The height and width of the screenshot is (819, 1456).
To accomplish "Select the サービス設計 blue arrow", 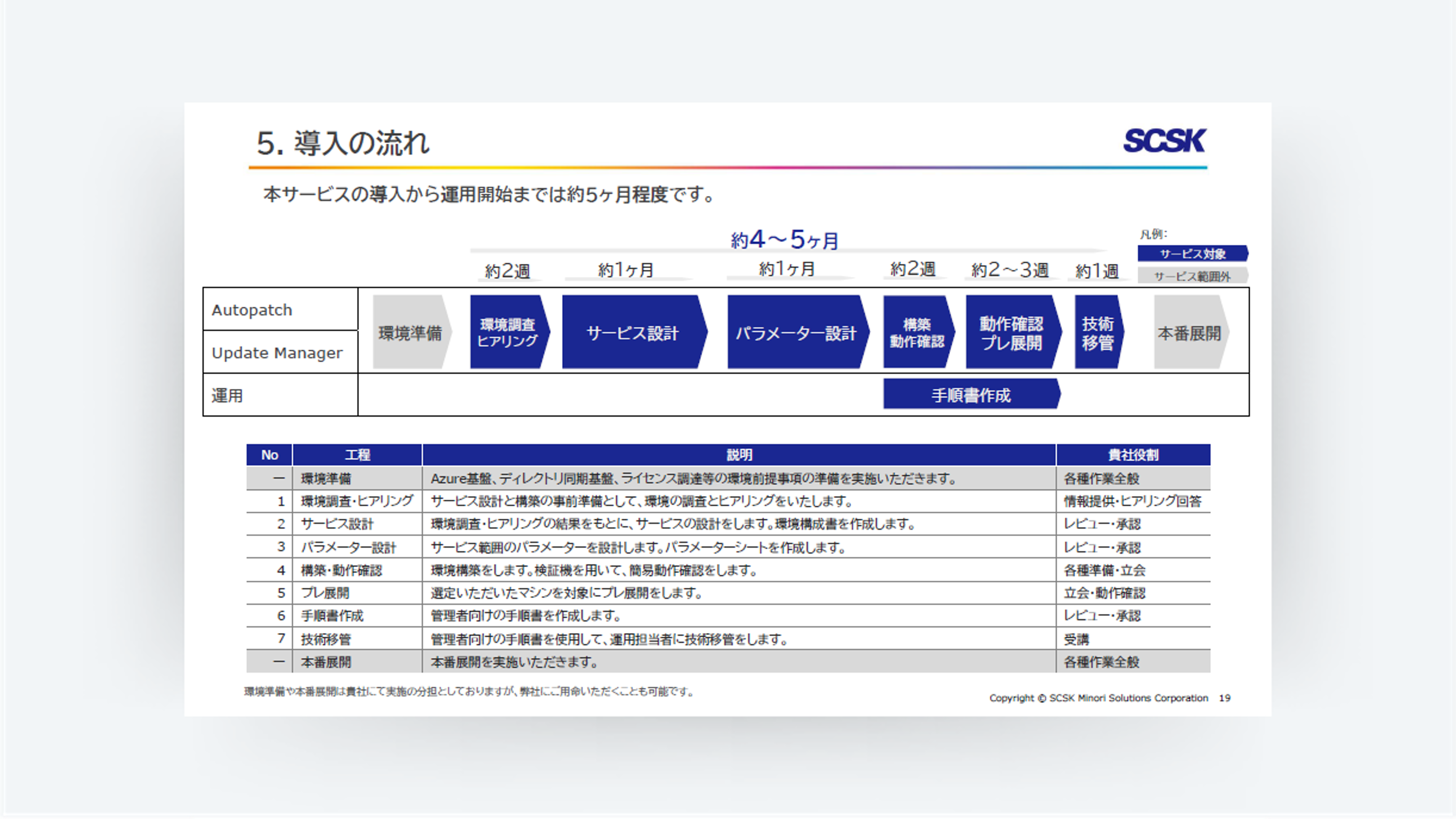I will pyautogui.click(x=632, y=333).
